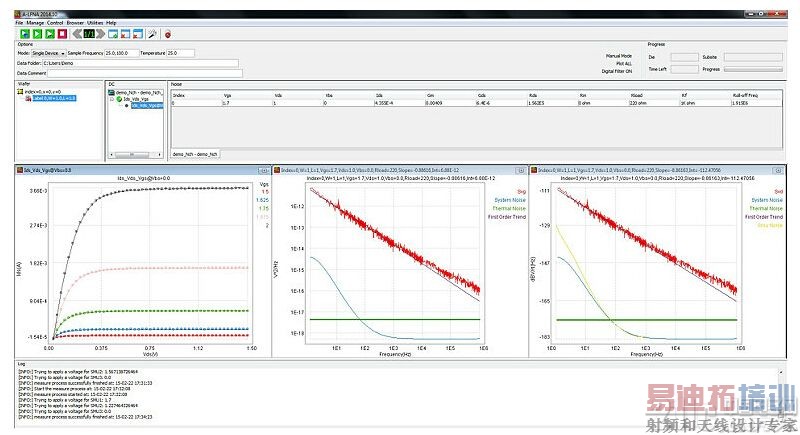Click the Temperature input field
Viewport: 800px width, 435px height.
pos(180,53)
